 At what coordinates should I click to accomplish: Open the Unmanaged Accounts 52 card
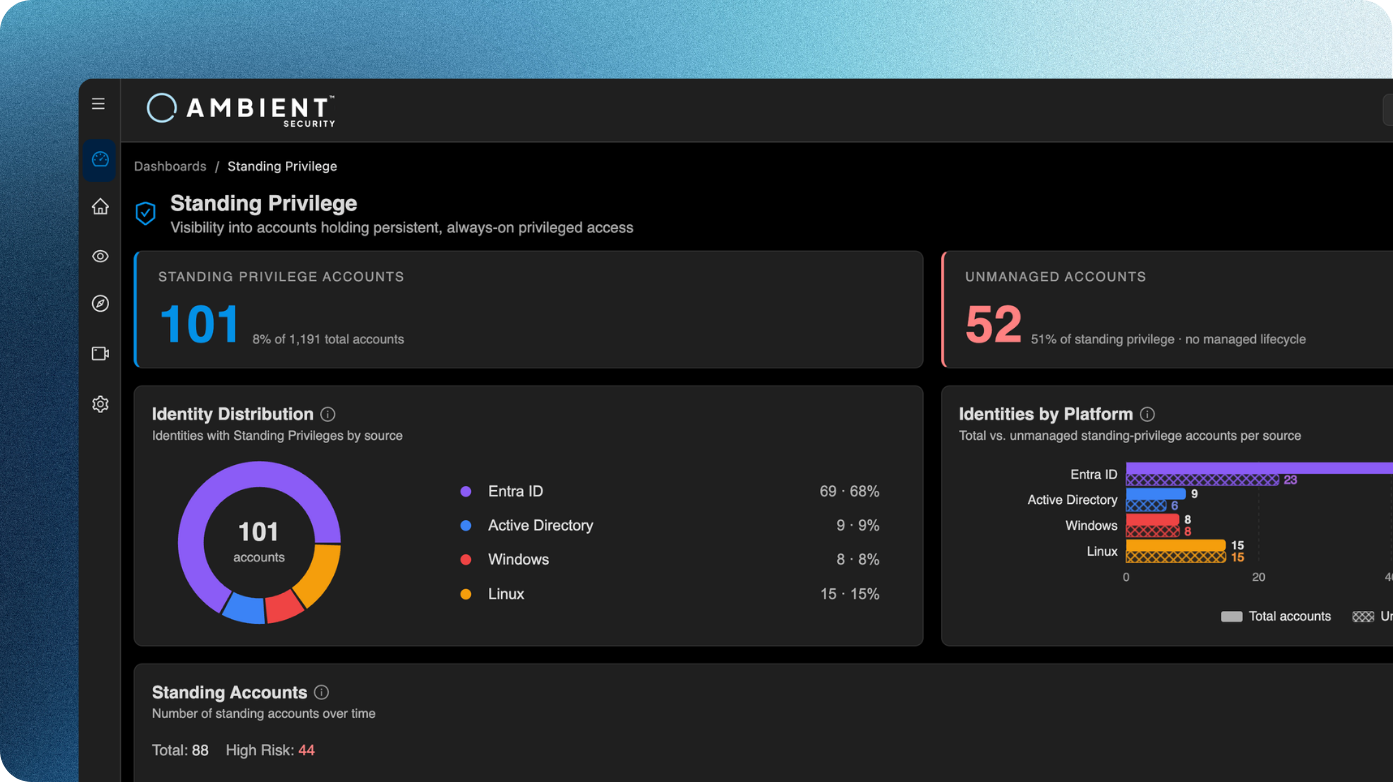click(x=1167, y=309)
